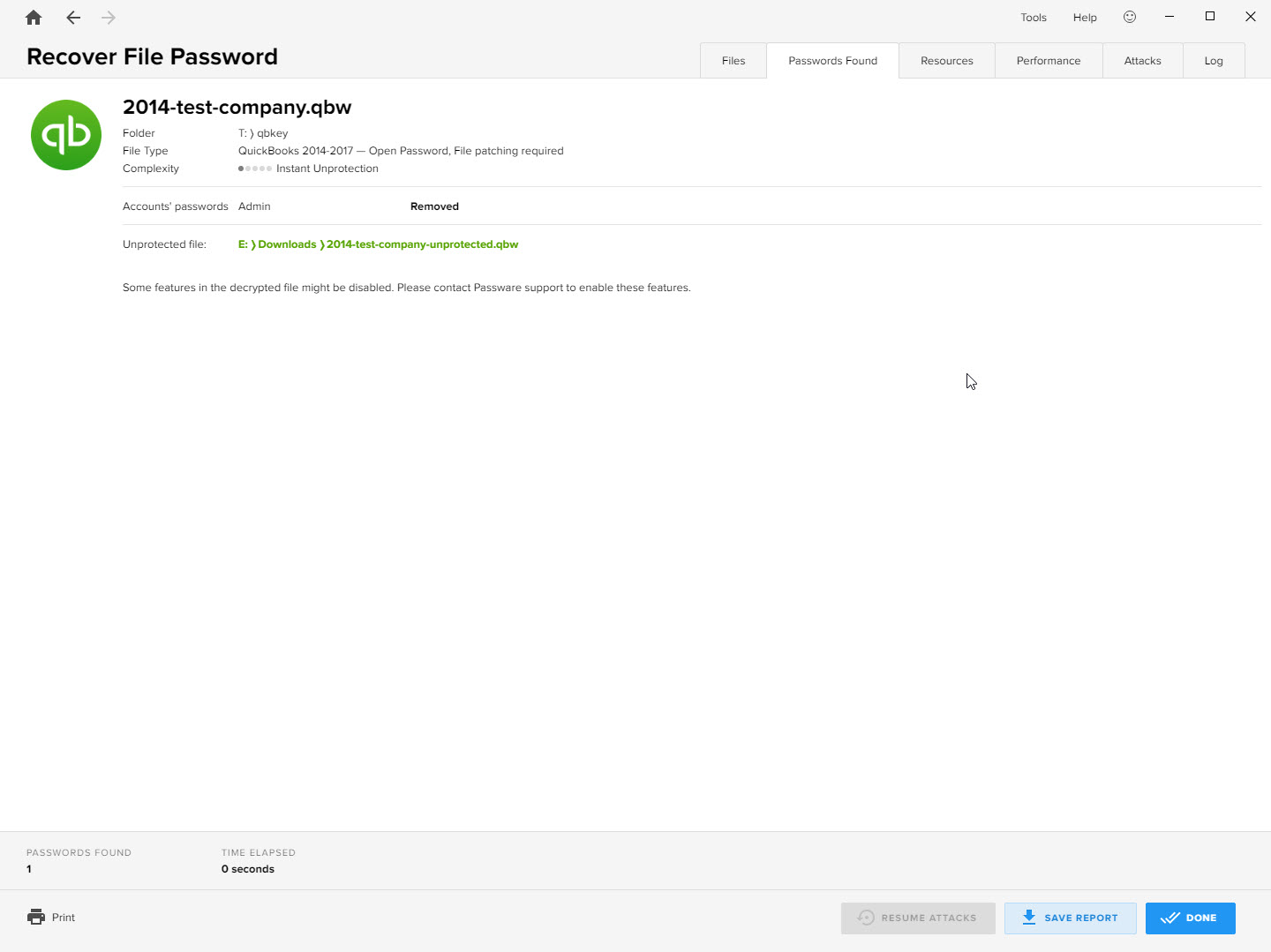The image size is (1271, 952).
Task: Click the smiley feedback icon
Action: pos(1130,17)
